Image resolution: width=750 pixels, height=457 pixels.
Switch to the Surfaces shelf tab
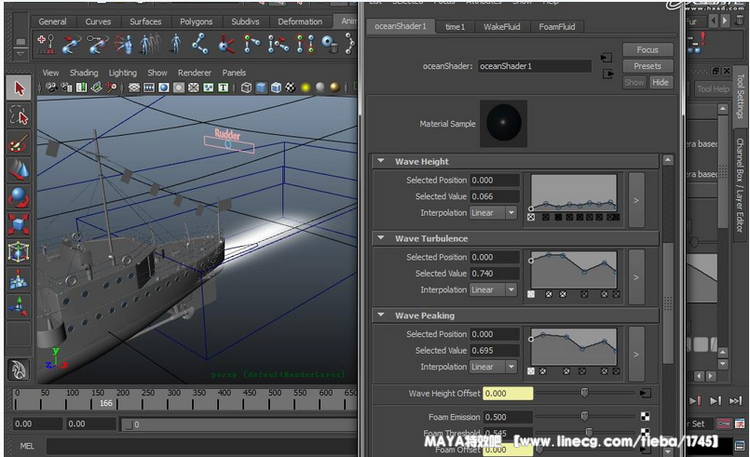145,22
